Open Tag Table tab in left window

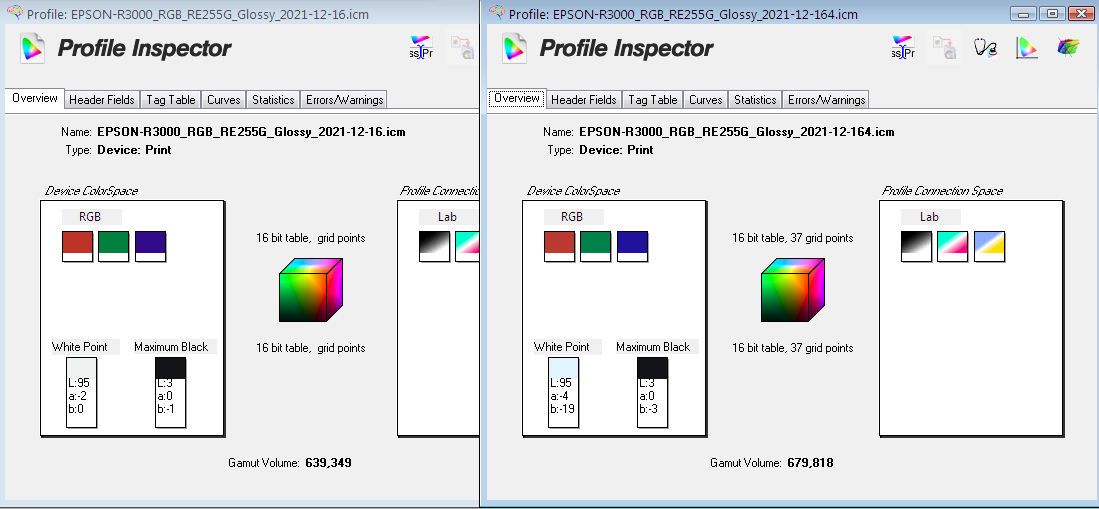tap(170, 100)
